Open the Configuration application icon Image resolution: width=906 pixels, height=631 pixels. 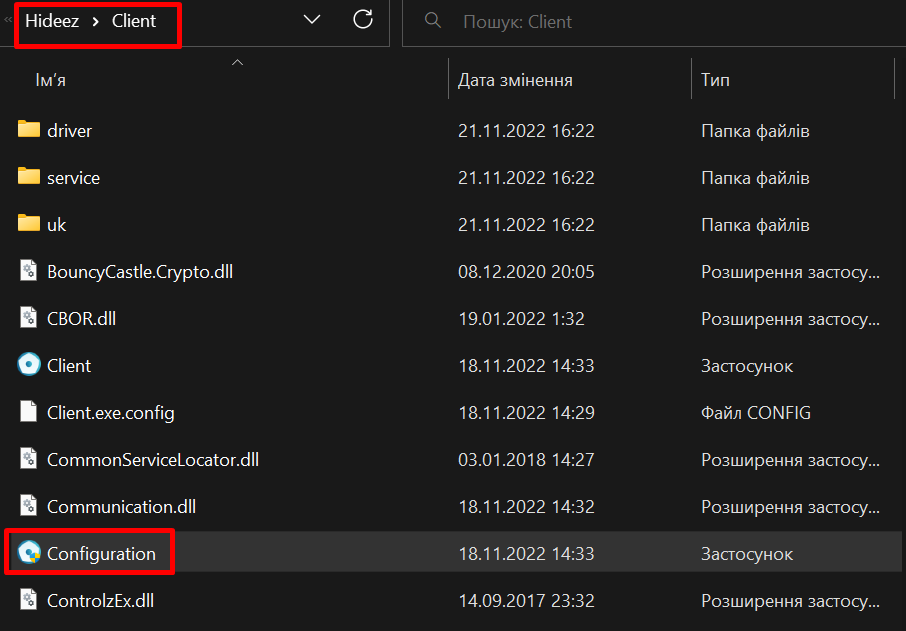[28, 553]
